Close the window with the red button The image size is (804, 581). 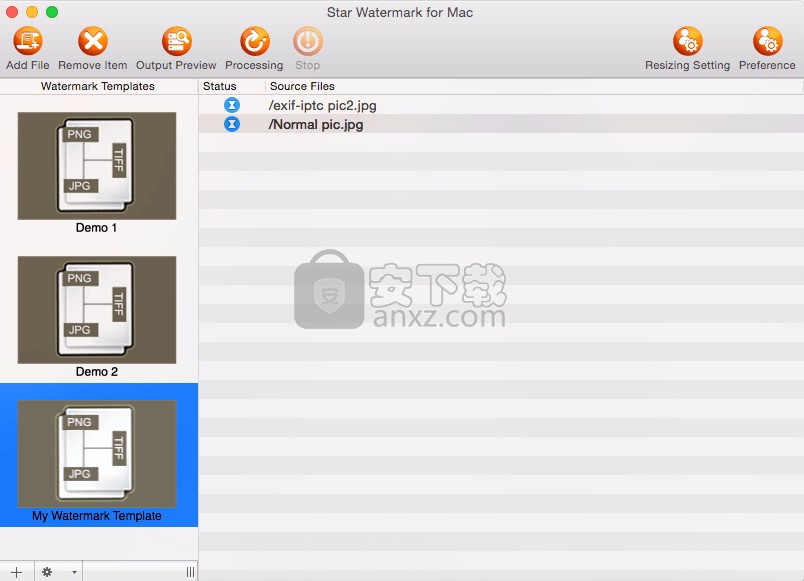click(12, 12)
